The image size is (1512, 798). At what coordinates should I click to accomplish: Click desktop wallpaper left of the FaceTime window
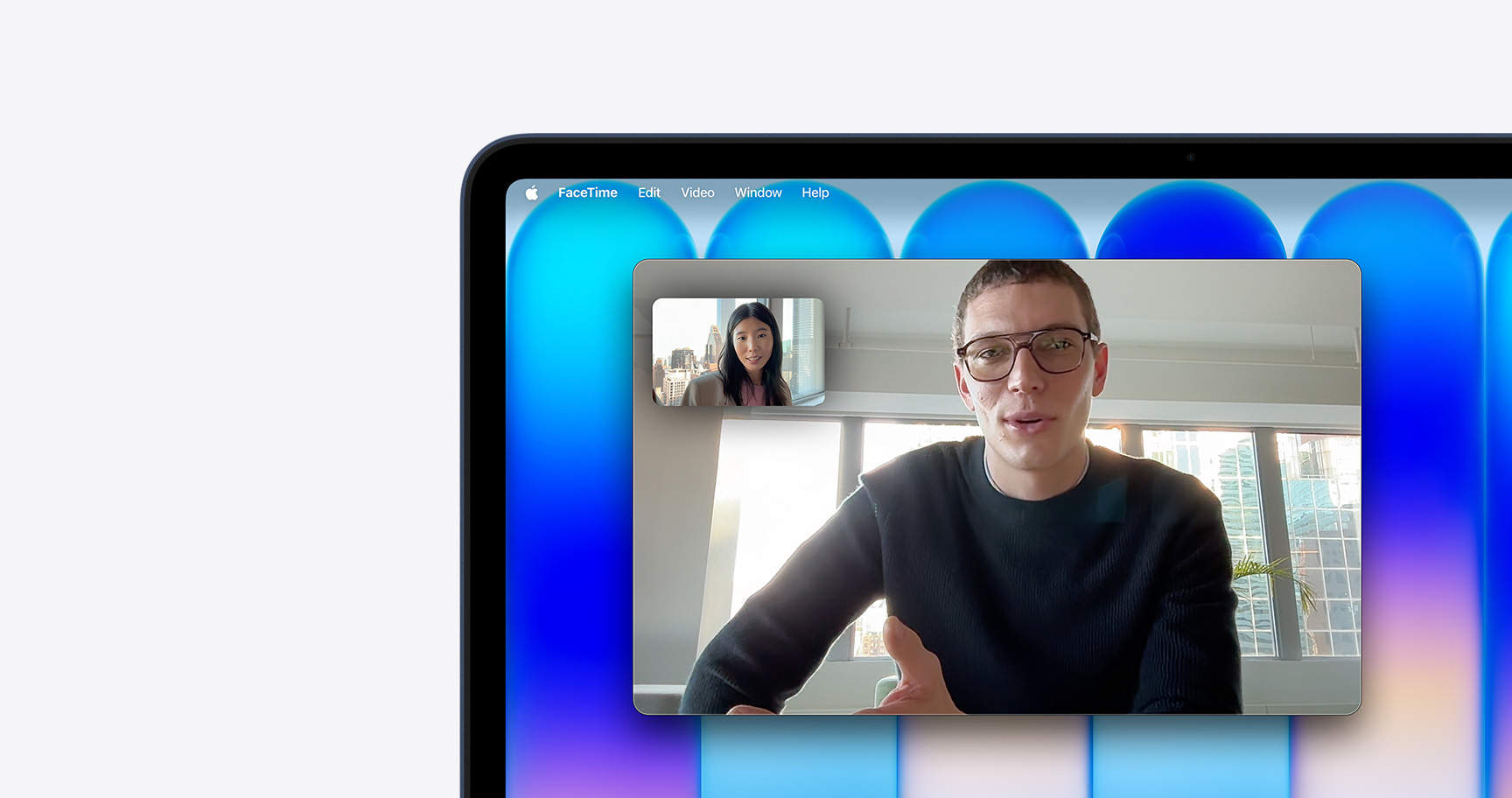point(569,481)
